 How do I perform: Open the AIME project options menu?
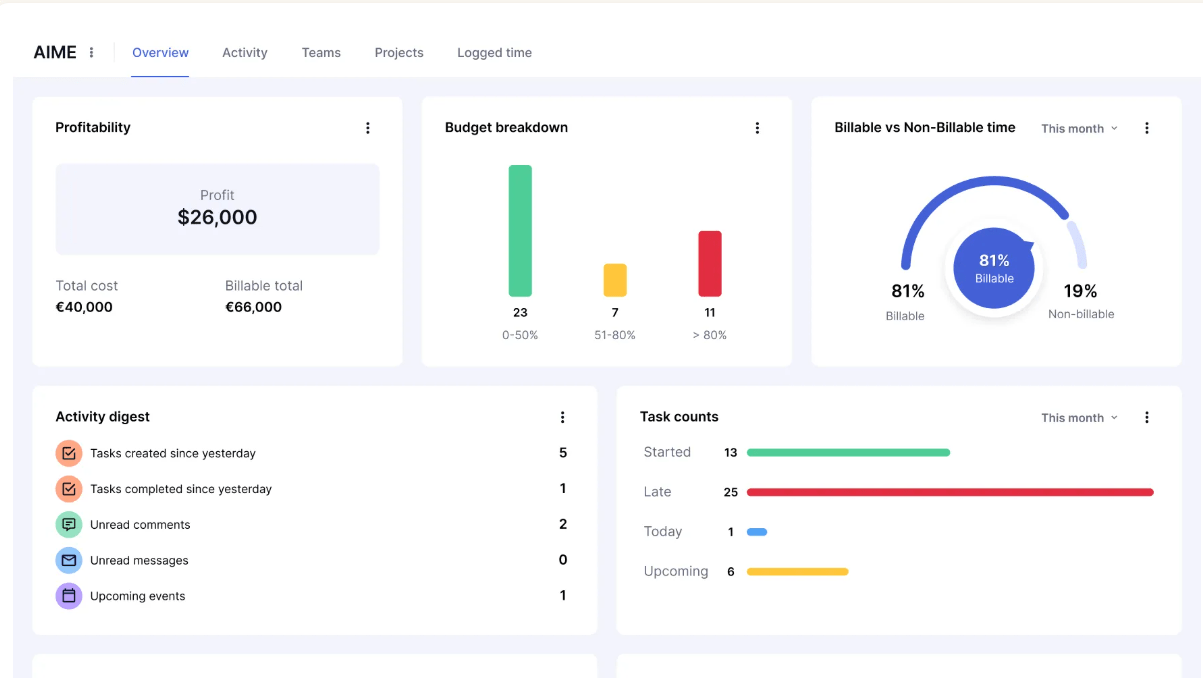pos(92,53)
